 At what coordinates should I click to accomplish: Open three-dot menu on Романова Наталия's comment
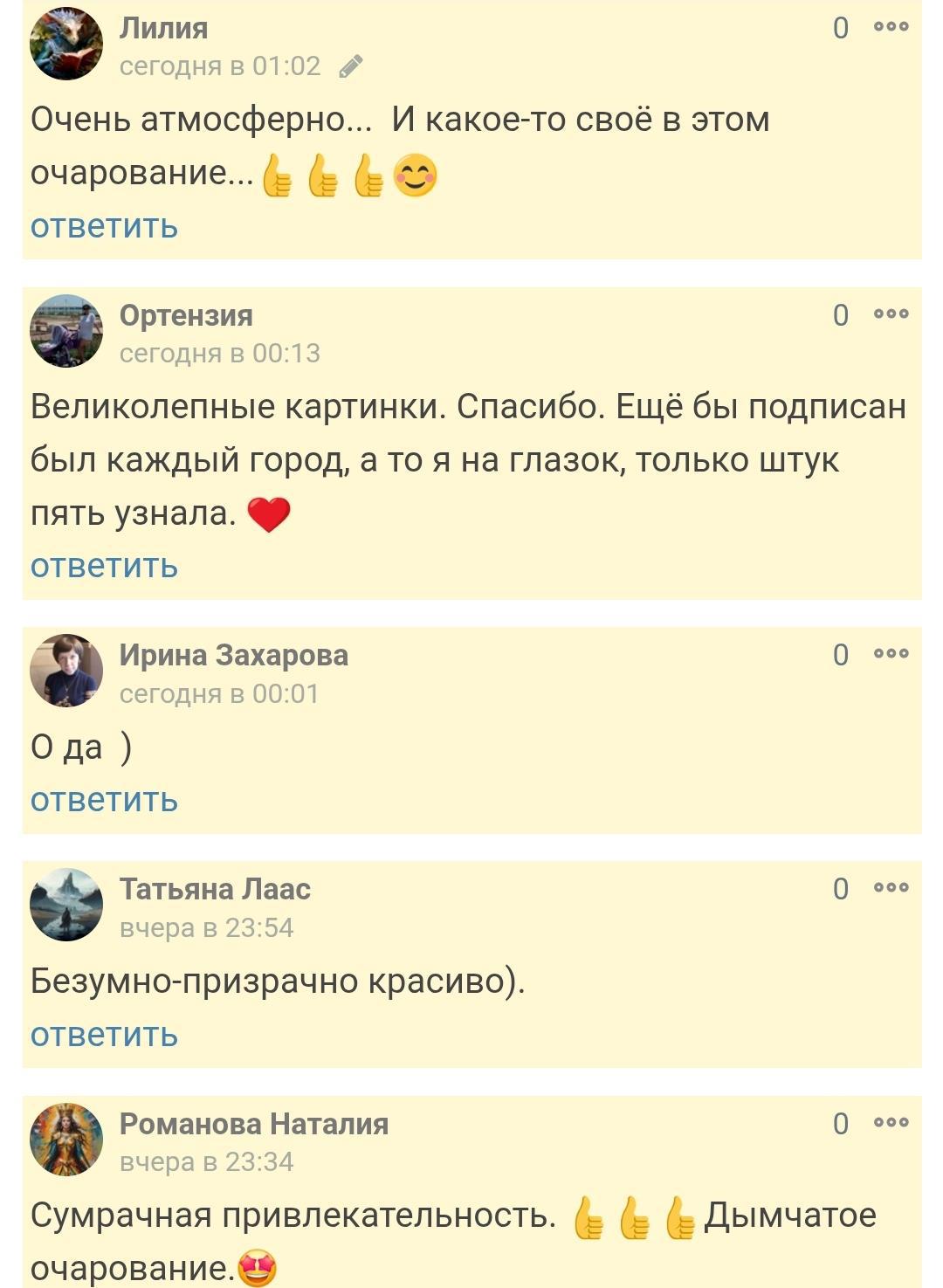[x=891, y=1123]
